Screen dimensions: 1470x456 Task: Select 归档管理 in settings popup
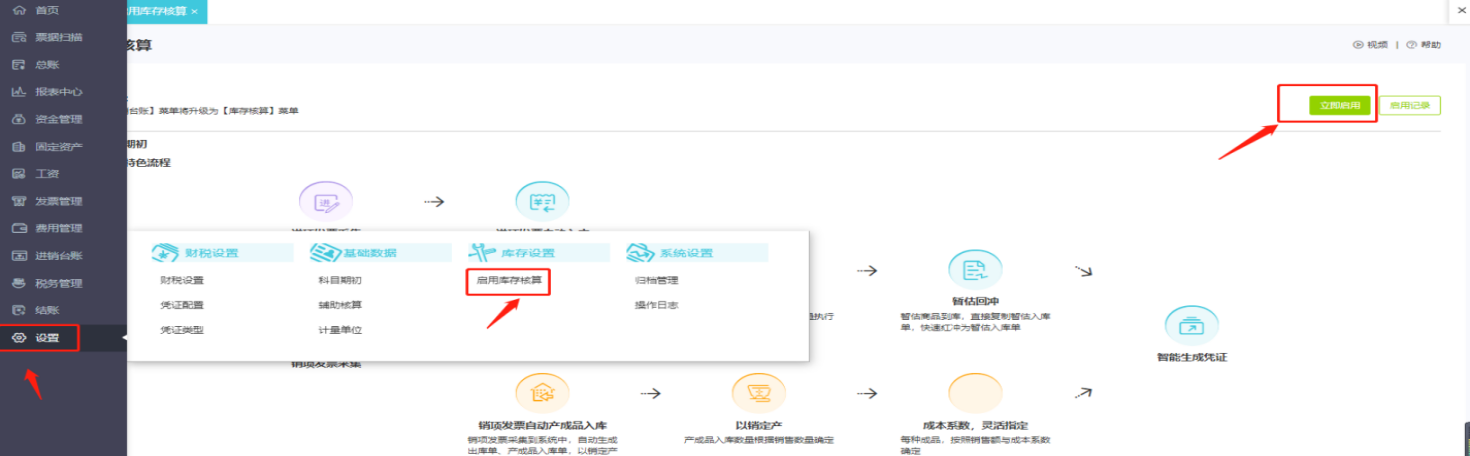tap(657, 280)
